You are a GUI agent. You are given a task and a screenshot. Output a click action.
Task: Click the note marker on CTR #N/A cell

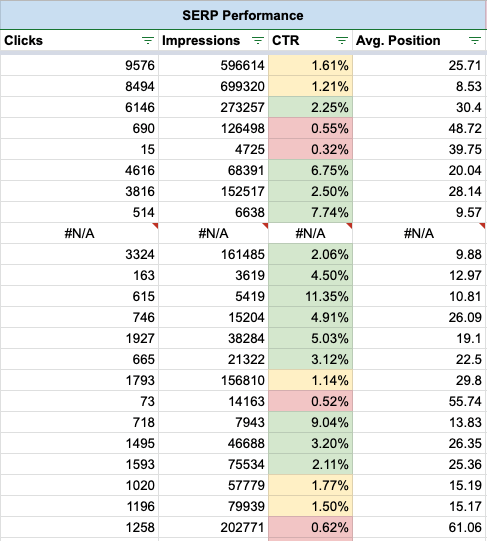(x=350, y=225)
